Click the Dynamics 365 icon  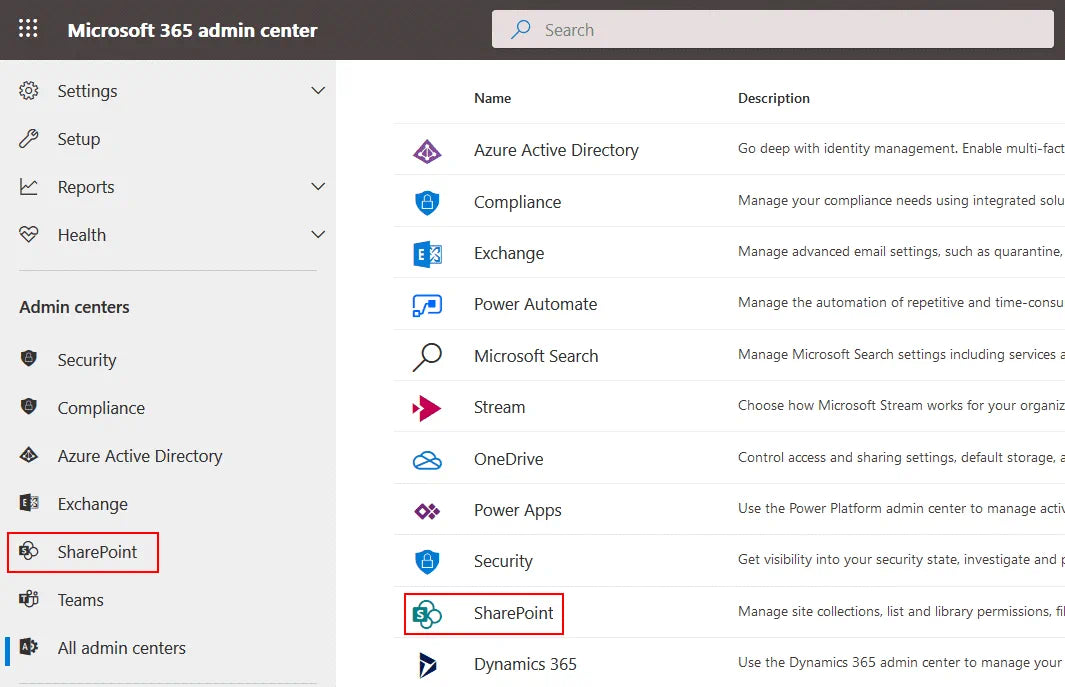(427, 665)
